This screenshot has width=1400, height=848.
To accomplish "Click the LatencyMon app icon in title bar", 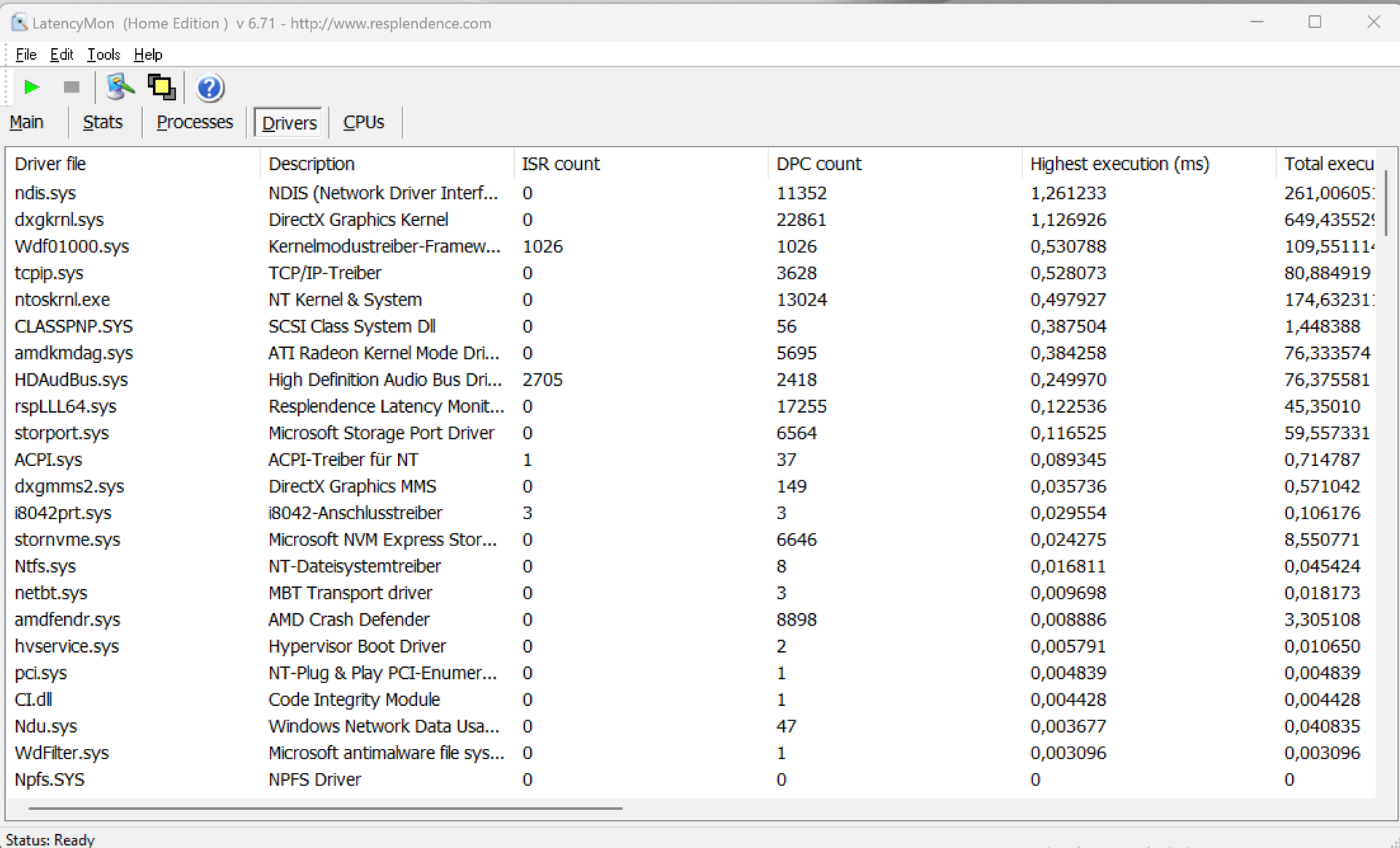I will 19,23.
